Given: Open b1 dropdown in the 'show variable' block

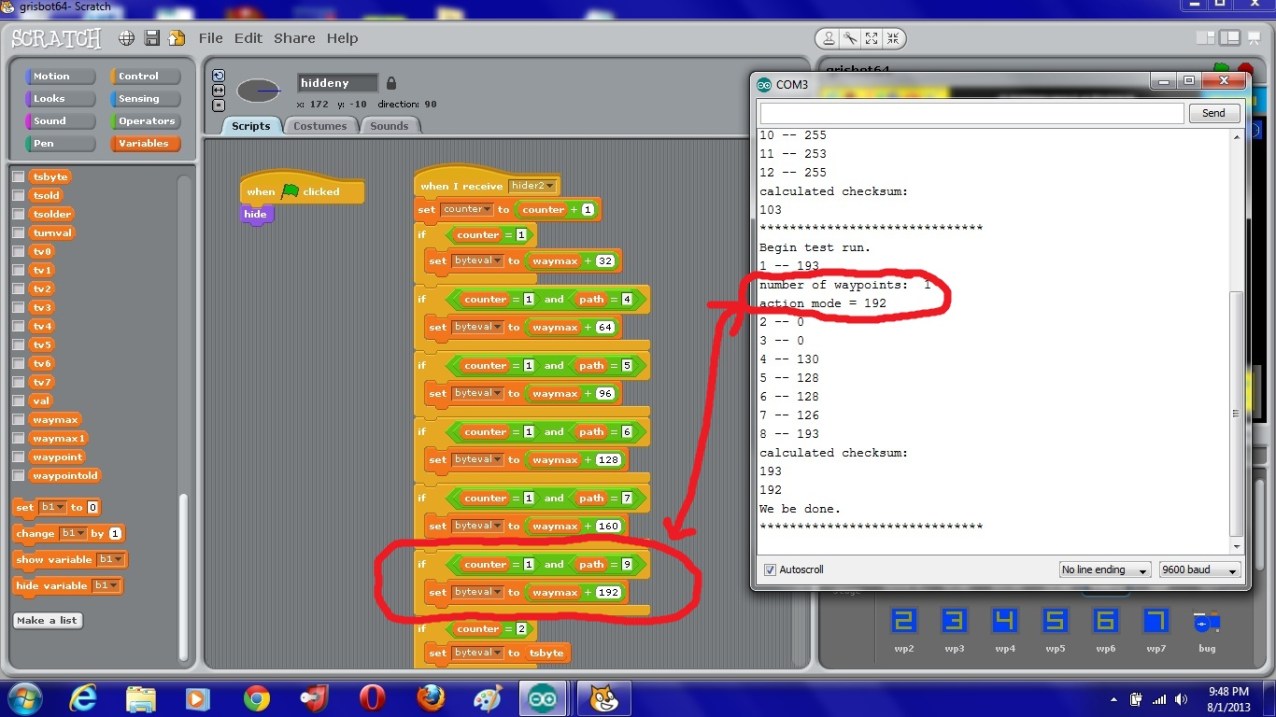Looking at the screenshot, I should (112, 560).
